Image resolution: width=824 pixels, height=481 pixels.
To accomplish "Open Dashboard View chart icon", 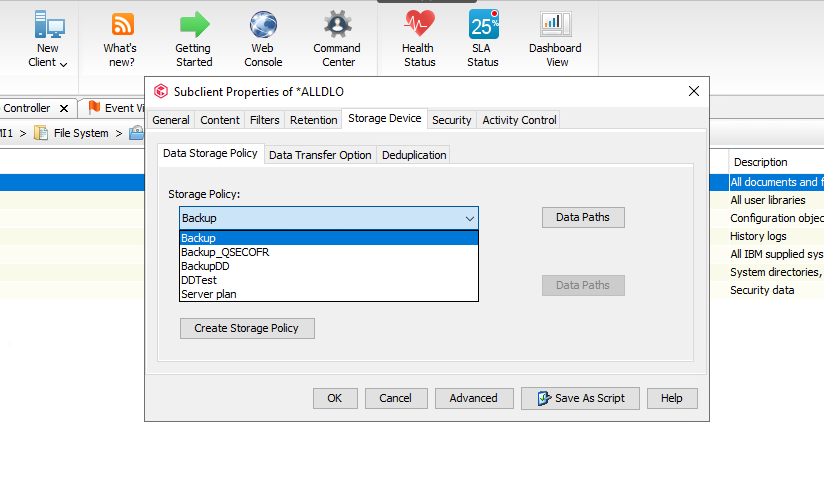I will pyautogui.click(x=555, y=24).
